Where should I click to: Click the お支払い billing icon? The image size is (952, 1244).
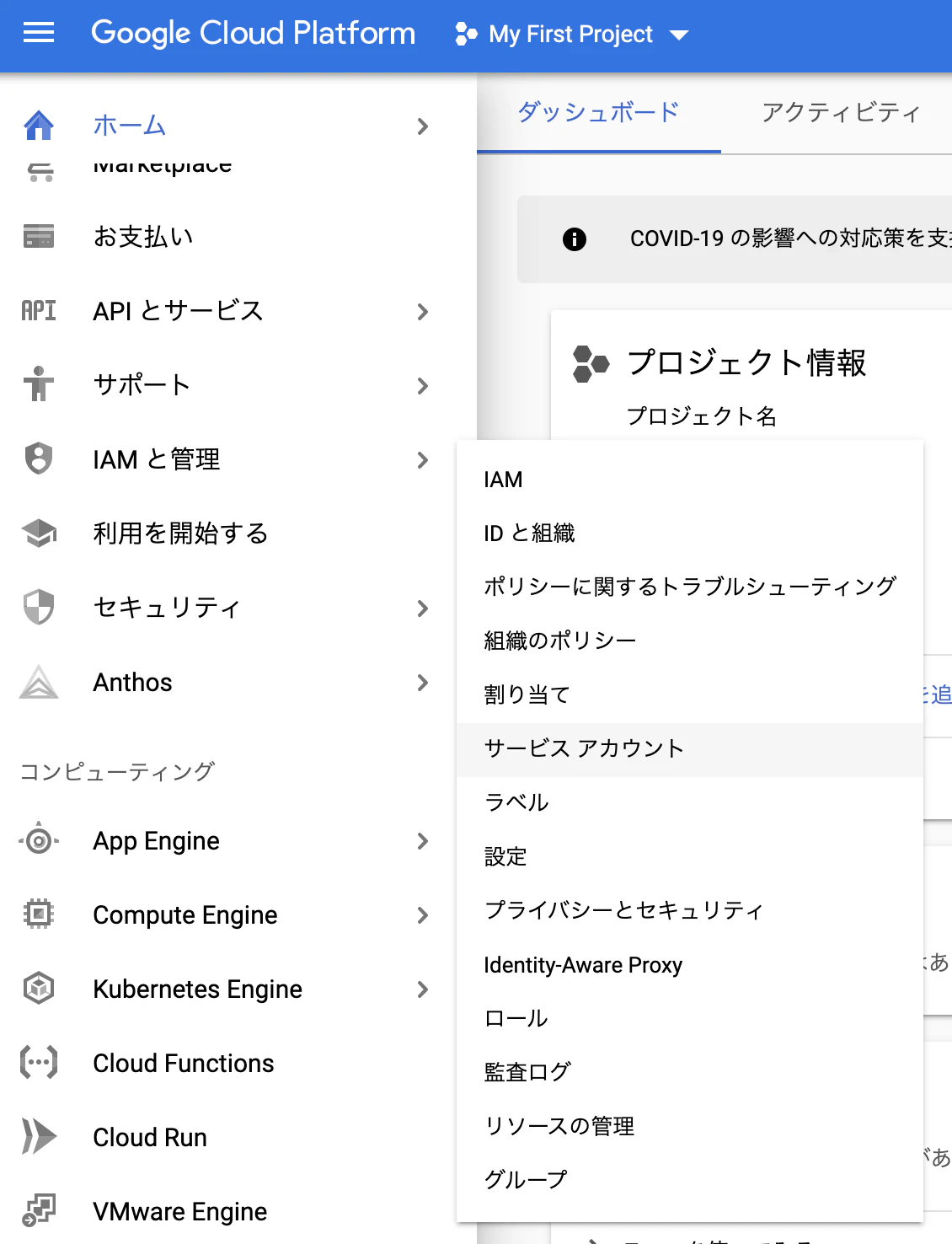click(38, 237)
